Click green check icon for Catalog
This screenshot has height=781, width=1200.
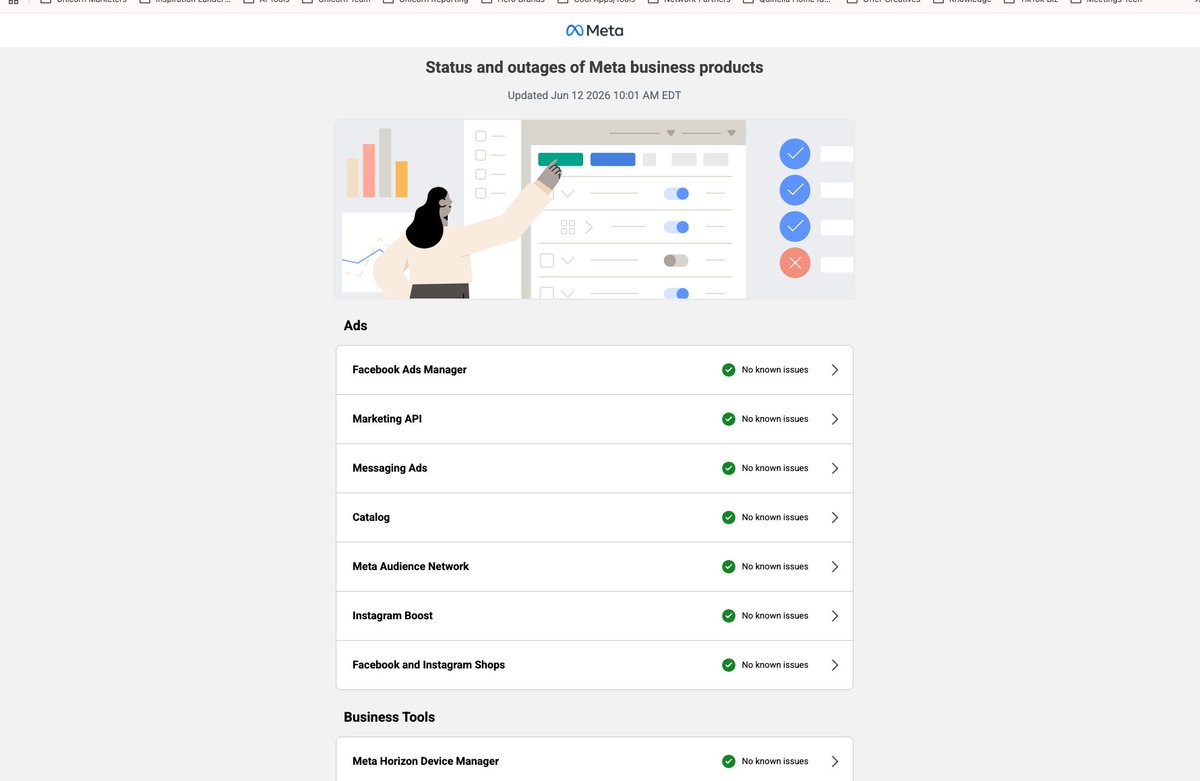(x=728, y=517)
